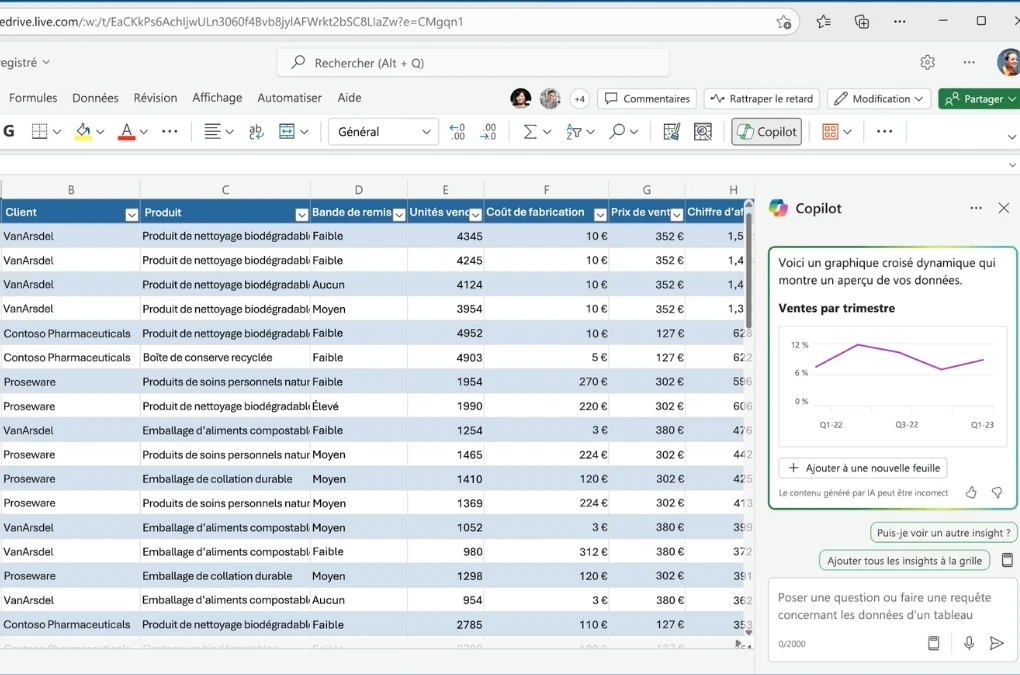Click microphone icon in Copilot prompt

(x=969, y=643)
